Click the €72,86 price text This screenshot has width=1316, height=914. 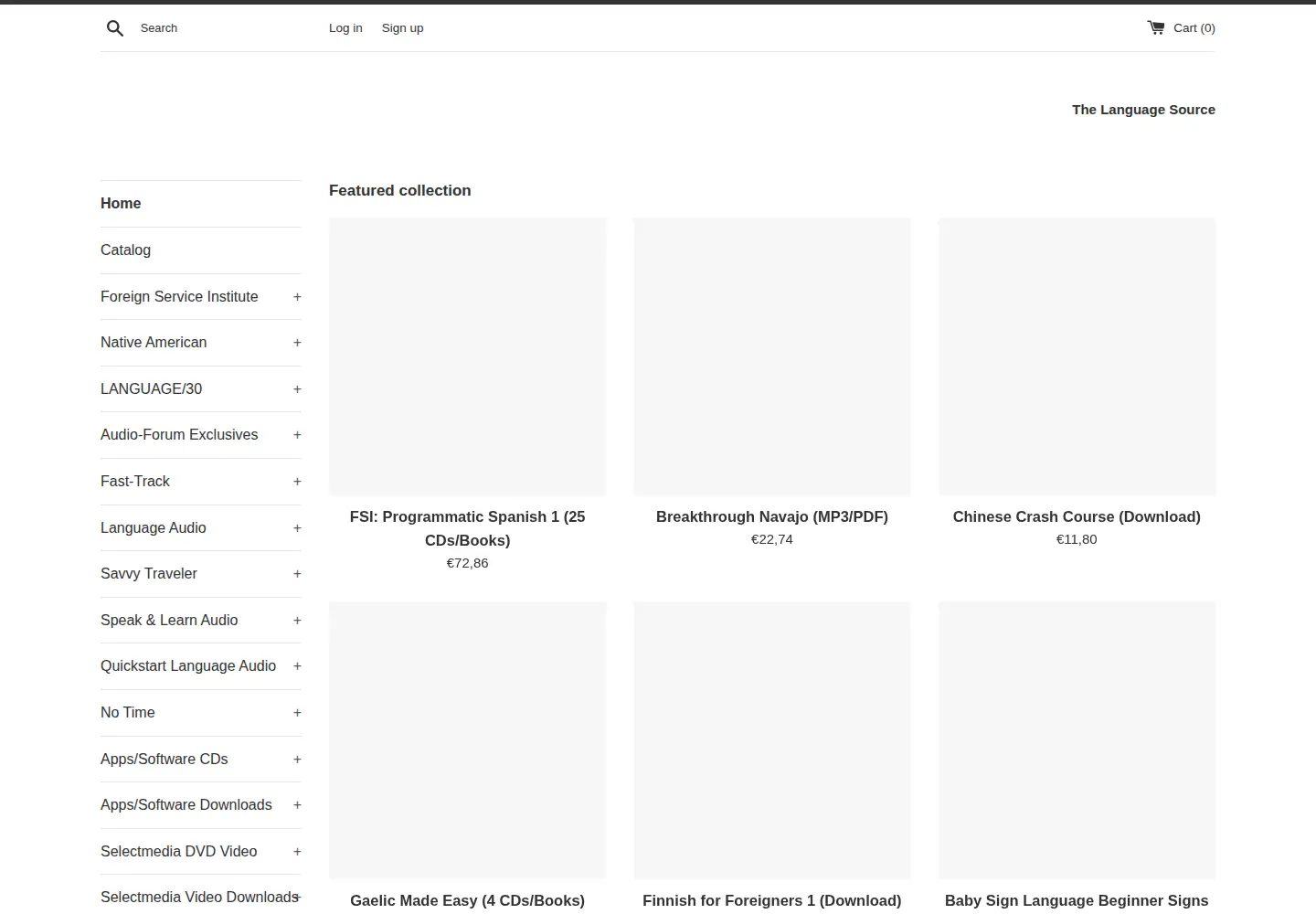467,563
